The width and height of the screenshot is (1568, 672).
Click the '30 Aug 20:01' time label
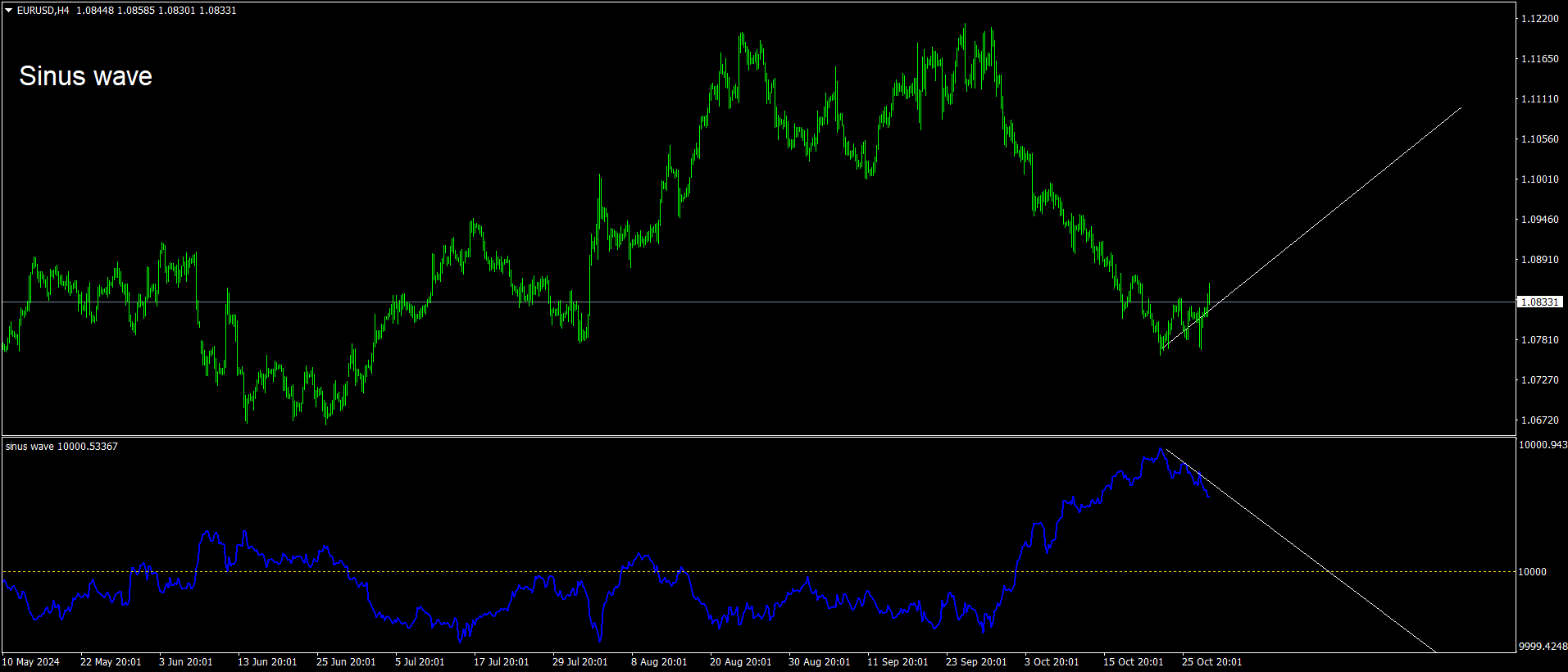(820, 662)
